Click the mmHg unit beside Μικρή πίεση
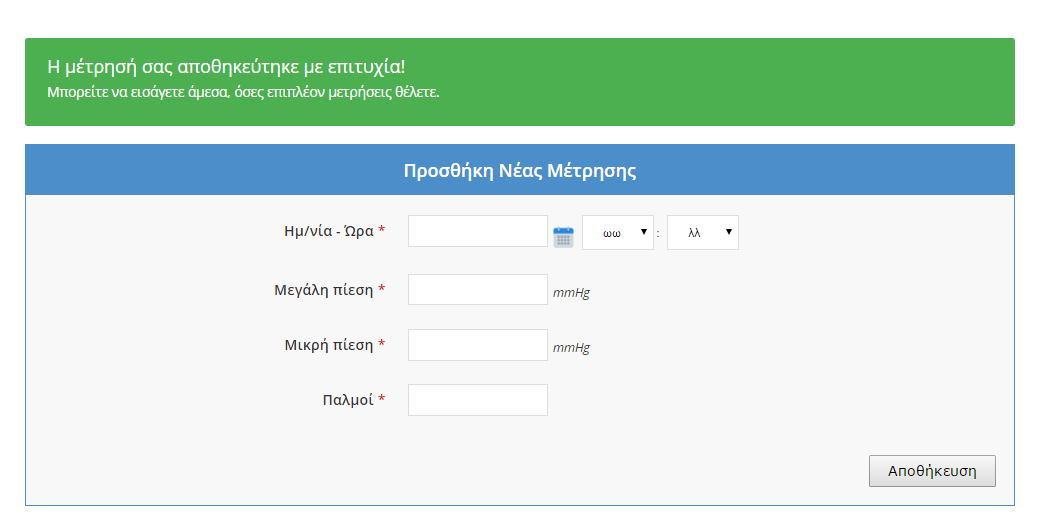This screenshot has height=527, width=1059. point(571,348)
